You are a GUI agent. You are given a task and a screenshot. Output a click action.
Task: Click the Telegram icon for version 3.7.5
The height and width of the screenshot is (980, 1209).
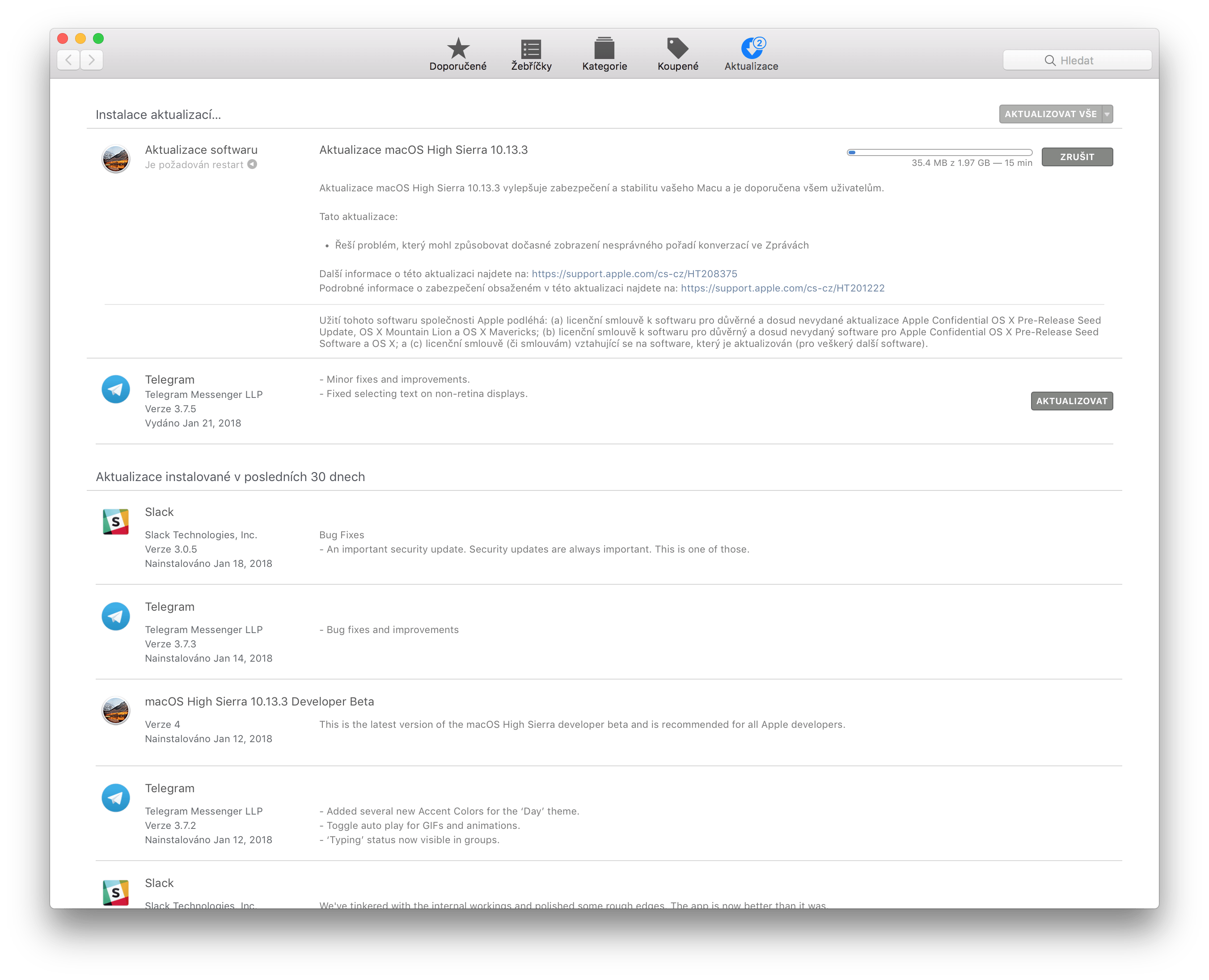[x=116, y=389]
